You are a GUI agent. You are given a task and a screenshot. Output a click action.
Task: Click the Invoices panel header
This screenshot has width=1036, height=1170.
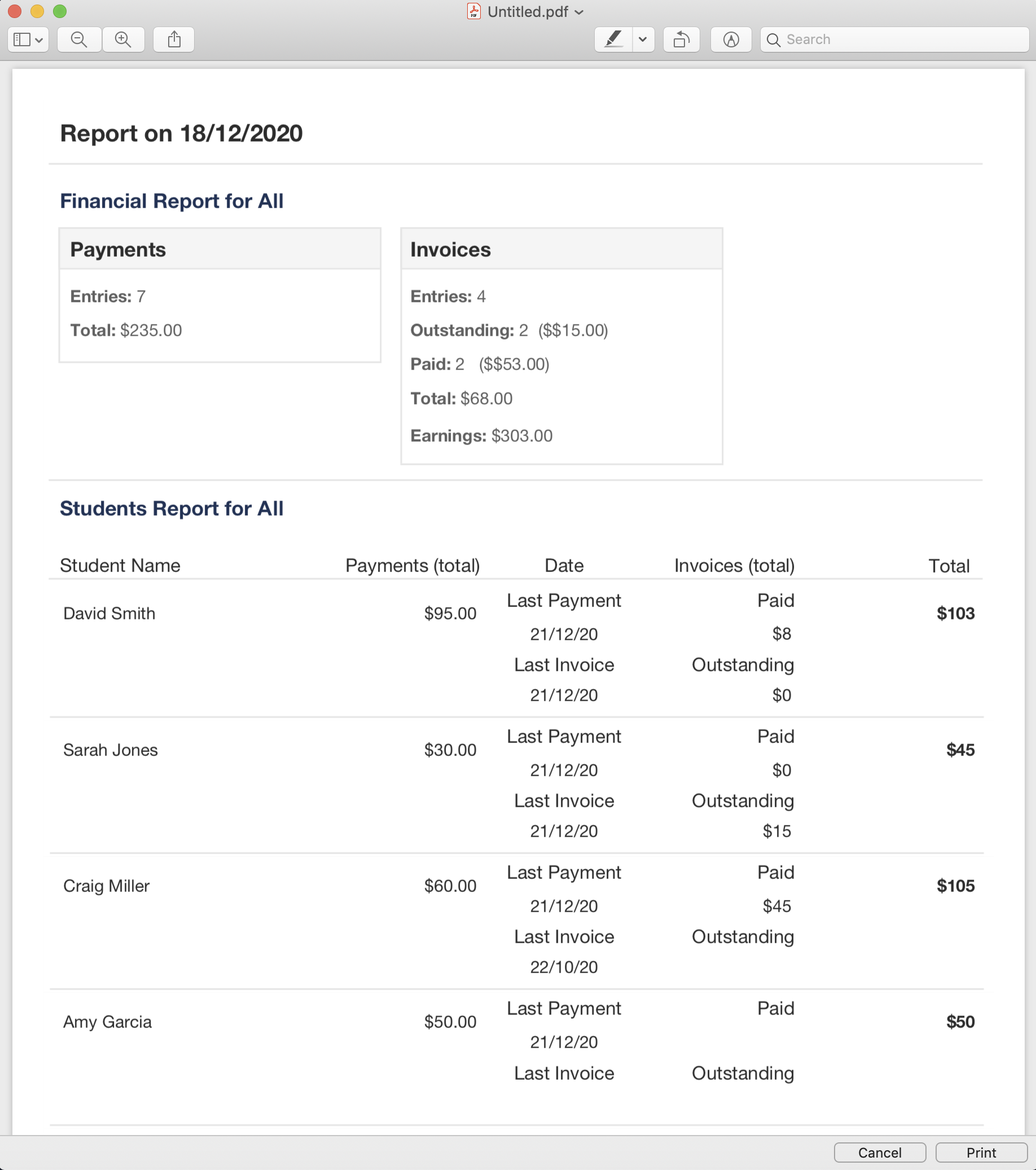pyautogui.click(x=562, y=249)
